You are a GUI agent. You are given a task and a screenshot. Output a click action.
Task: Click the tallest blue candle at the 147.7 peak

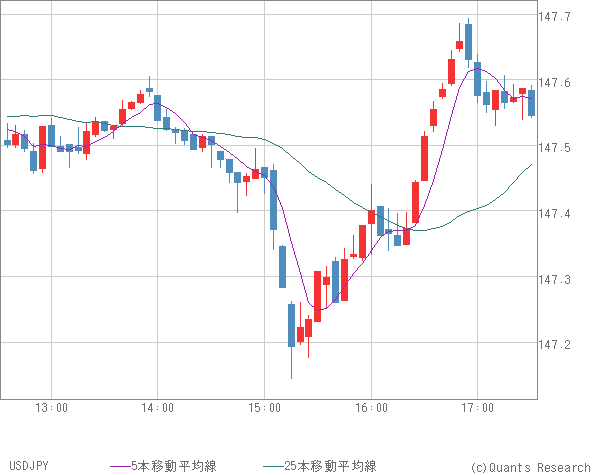pos(468,42)
